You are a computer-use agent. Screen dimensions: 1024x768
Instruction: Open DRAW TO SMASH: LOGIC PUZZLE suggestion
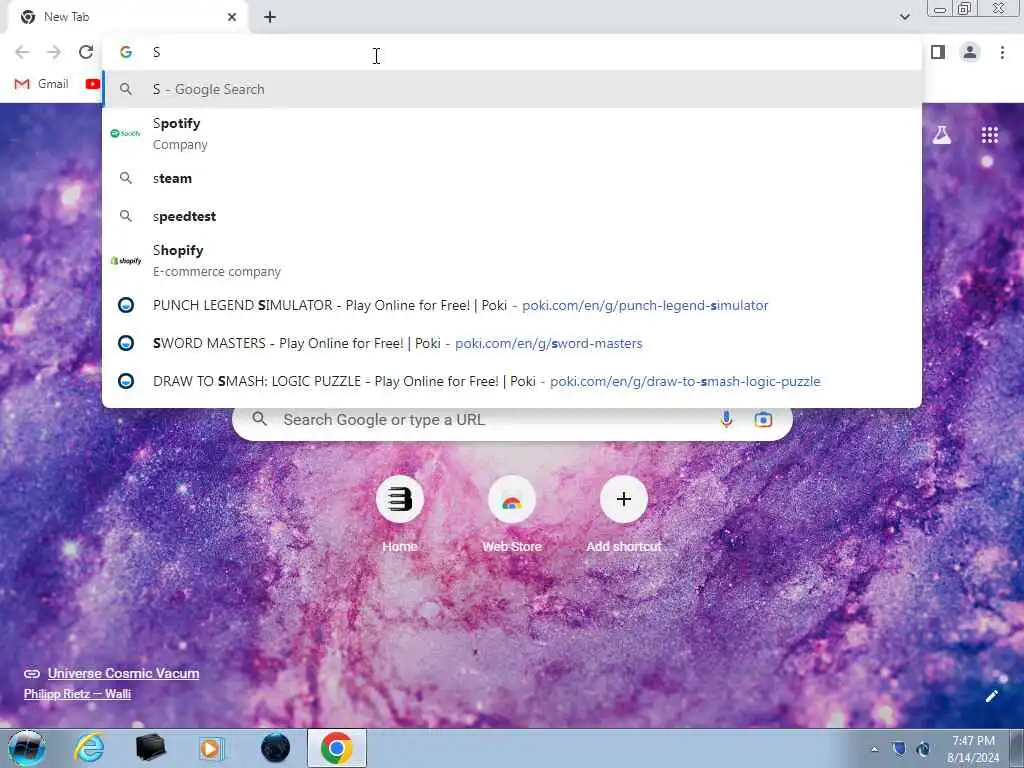coord(512,381)
